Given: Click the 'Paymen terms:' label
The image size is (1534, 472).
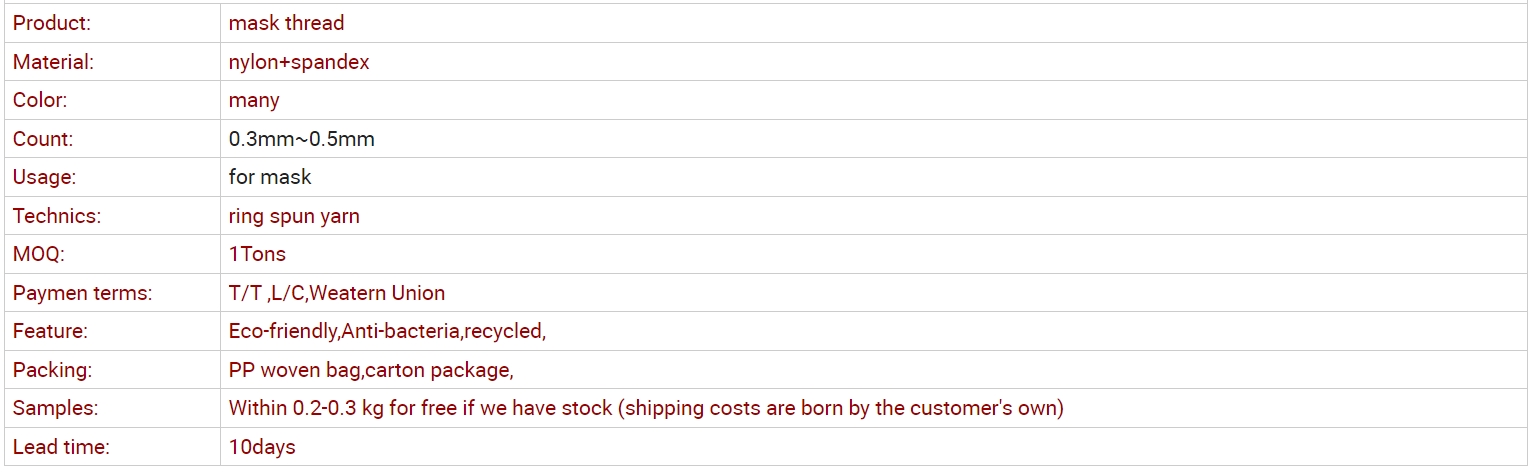Looking at the screenshot, I should coord(82,293).
